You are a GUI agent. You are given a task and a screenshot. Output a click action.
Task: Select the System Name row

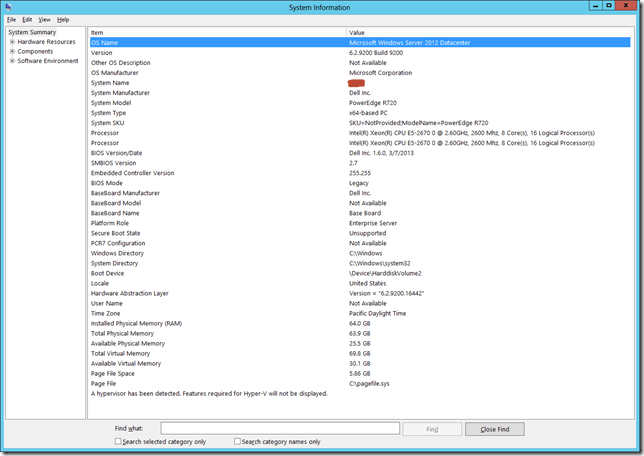(x=360, y=83)
